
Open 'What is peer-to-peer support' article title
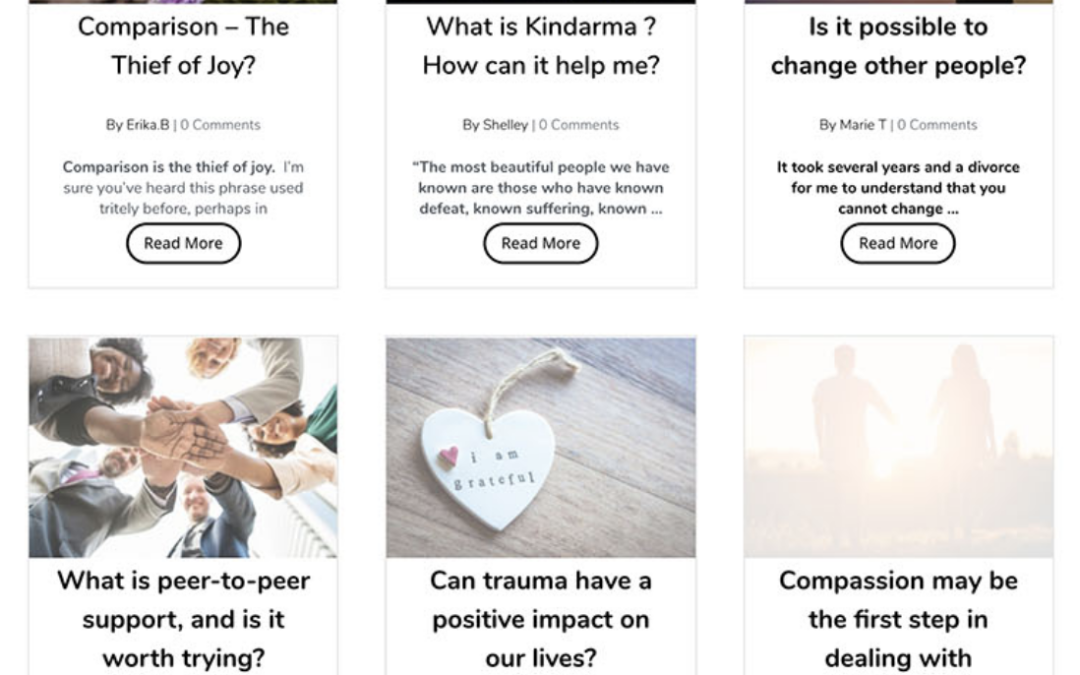(x=183, y=619)
